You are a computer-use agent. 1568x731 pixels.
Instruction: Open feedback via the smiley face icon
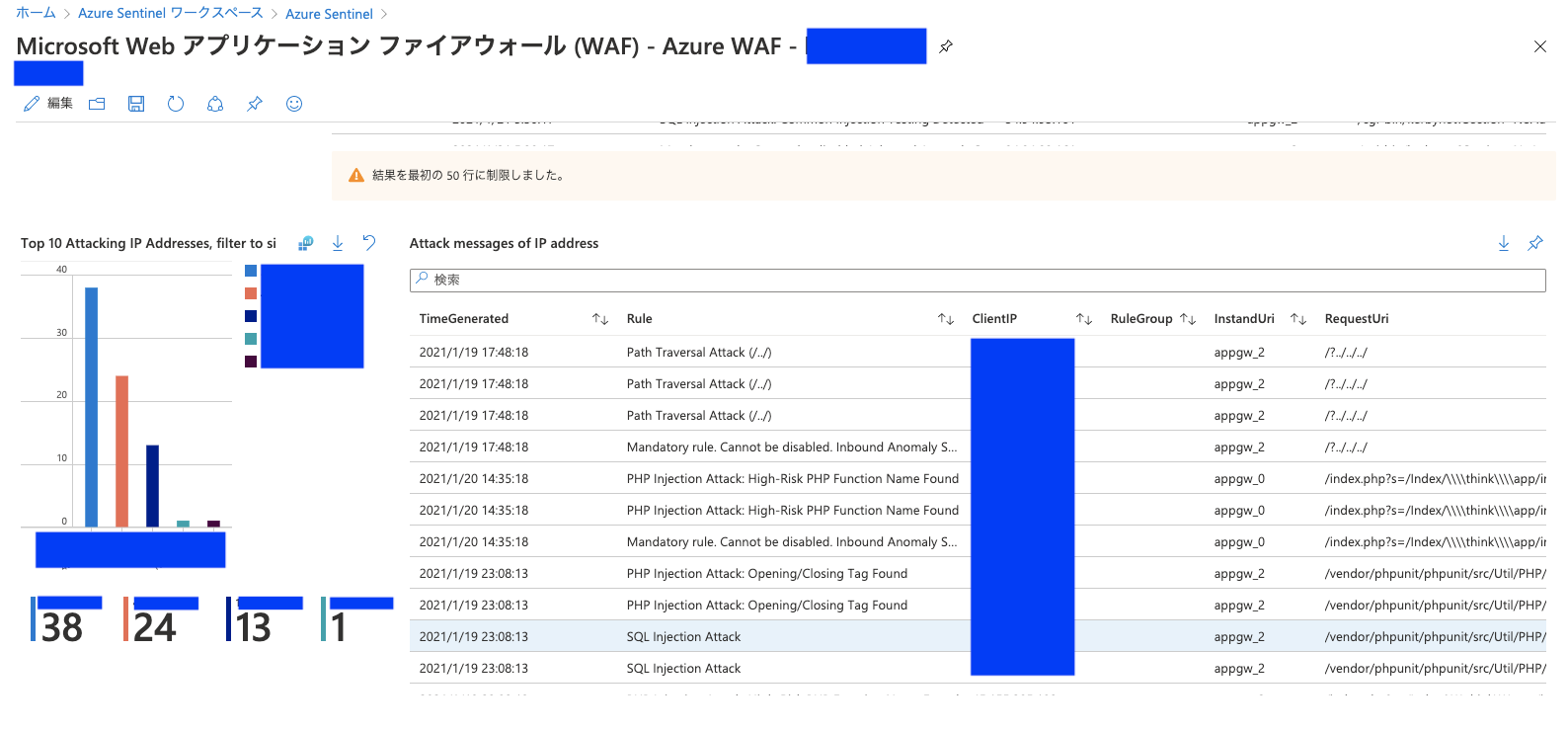point(294,104)
